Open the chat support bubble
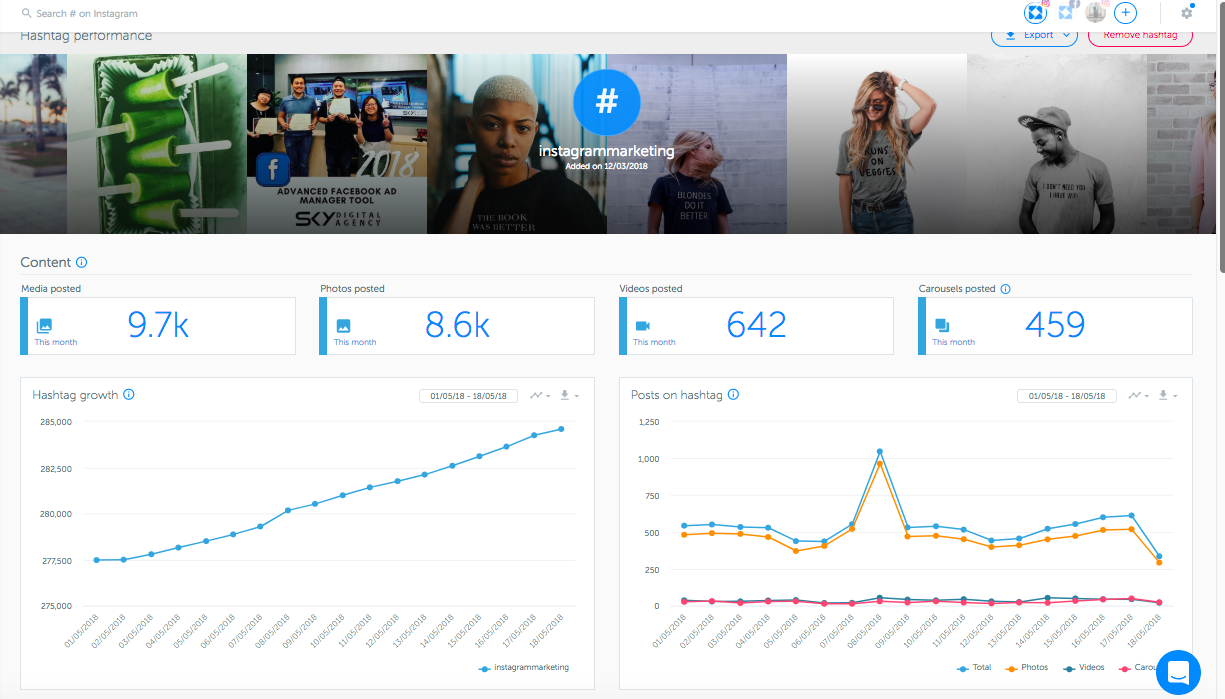 [1178, 672]
